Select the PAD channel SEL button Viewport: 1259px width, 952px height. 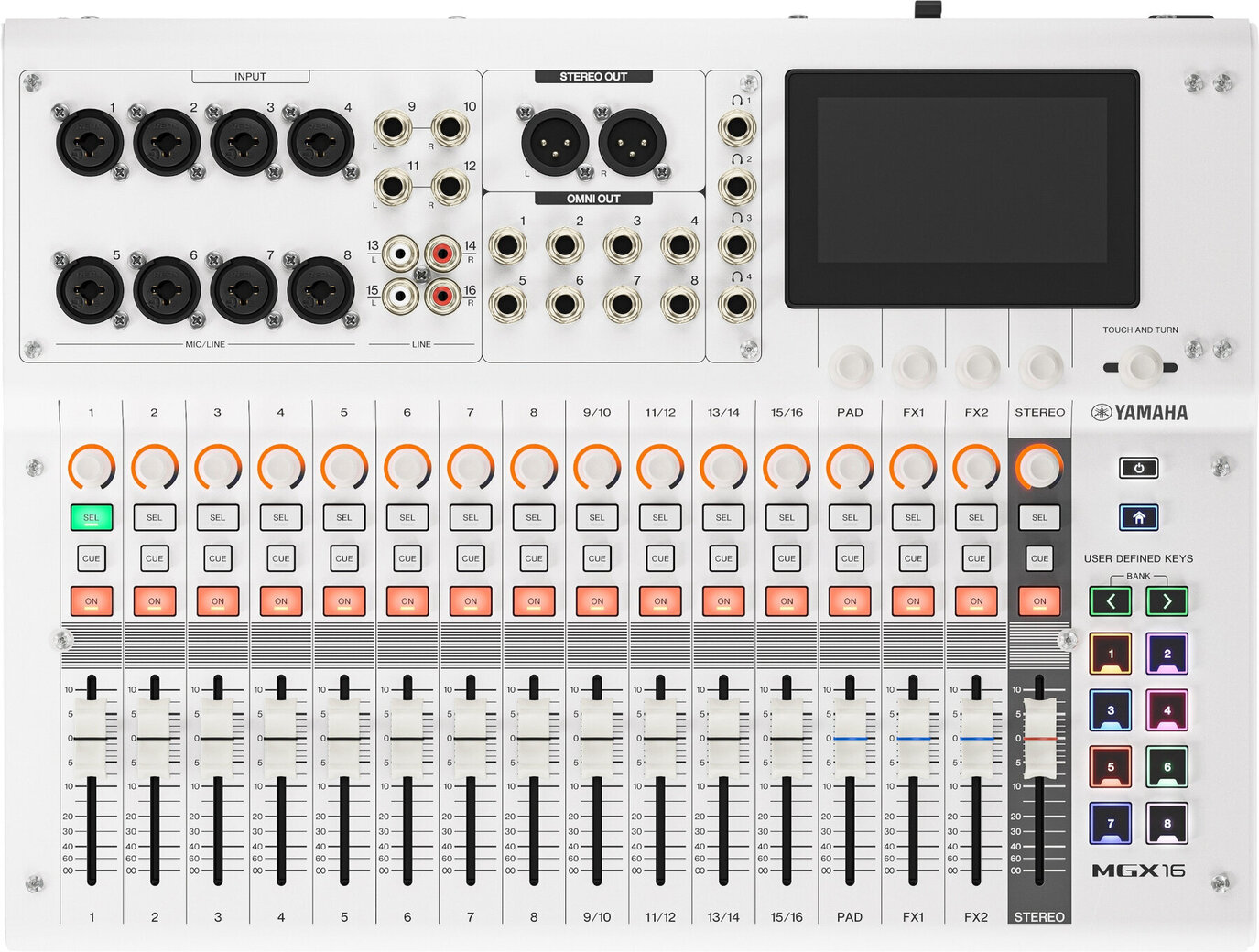click(850, 517)
